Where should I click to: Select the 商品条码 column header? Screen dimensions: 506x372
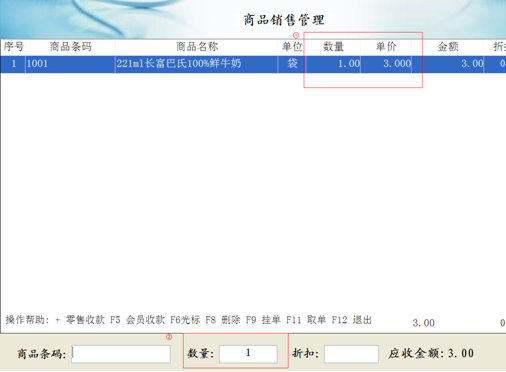point(71,47)
